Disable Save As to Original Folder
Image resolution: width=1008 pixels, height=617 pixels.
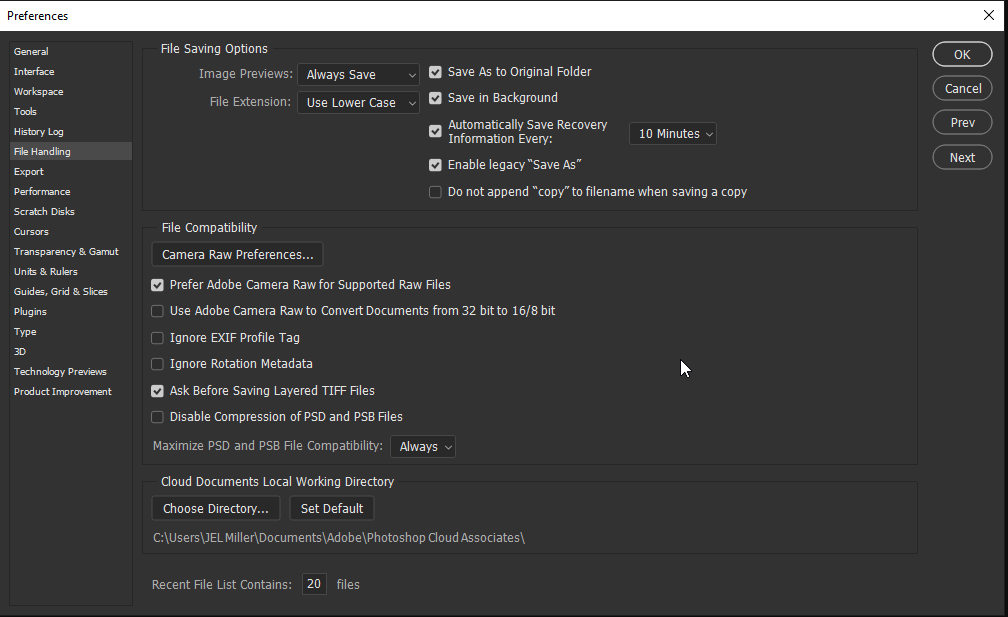(435, 72)
